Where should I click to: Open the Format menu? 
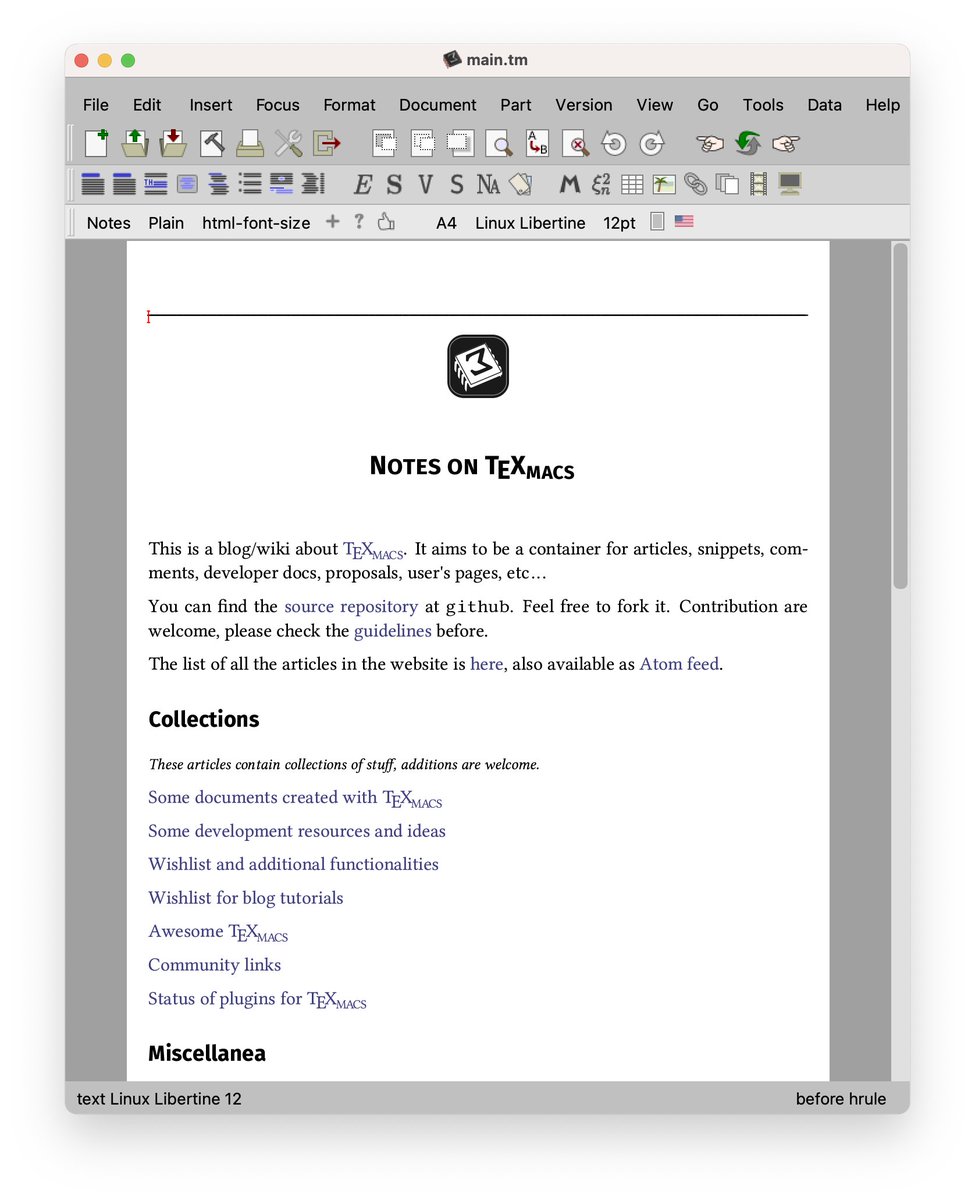tap(349, 105)
